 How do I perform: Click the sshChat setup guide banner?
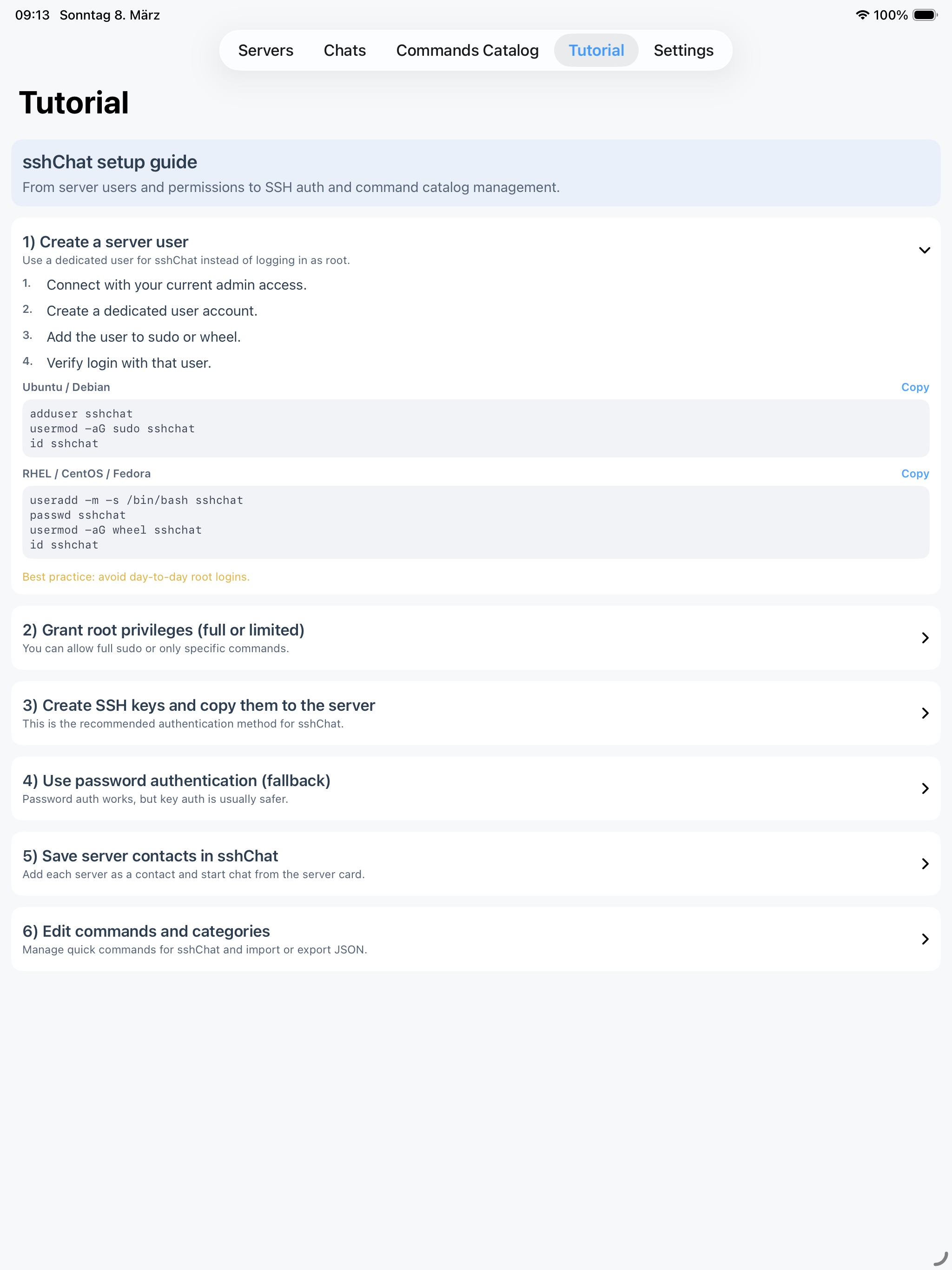click(x=476, y=173)
